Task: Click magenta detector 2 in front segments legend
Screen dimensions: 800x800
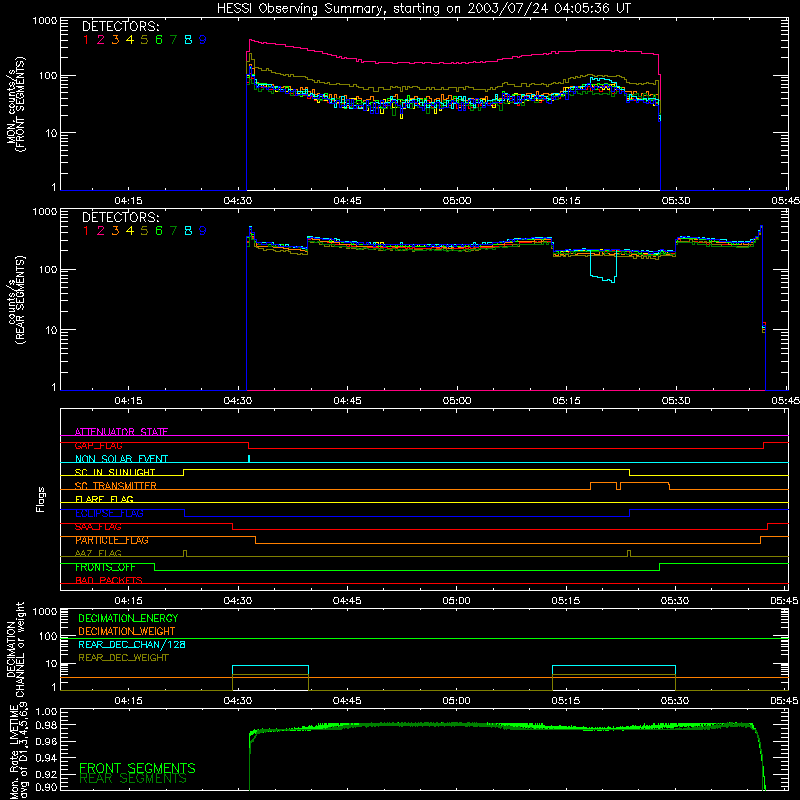Action: pos(101,39)
